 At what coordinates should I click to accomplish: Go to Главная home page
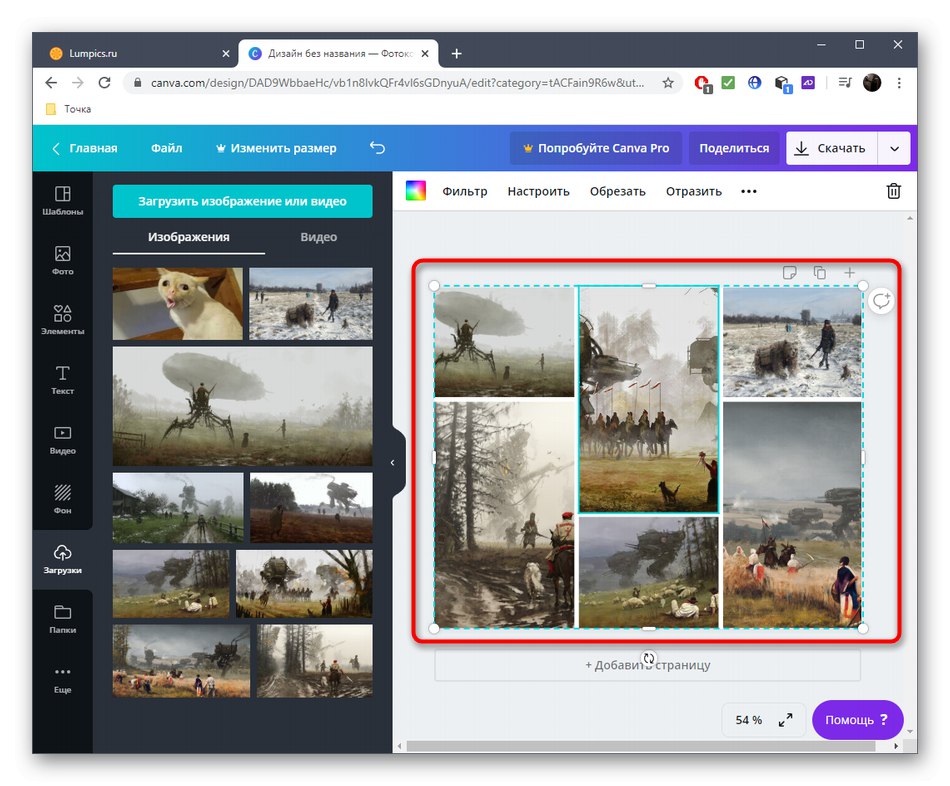tap(85, 148)
